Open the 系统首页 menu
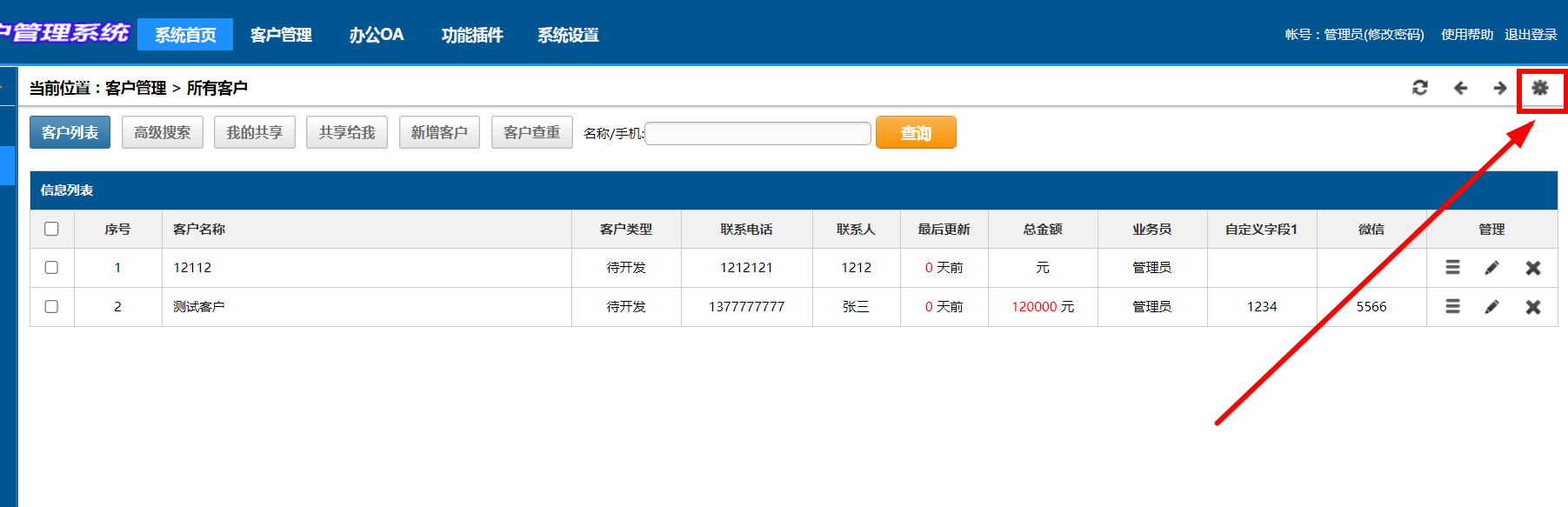Viewport: 1568px width, 507px height. [185, 35]
